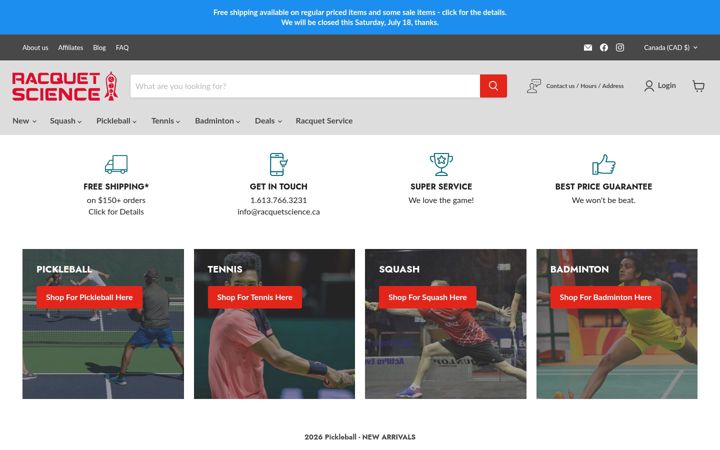Click Shop For Pickleball Here button
Image resolution: width=720 pixels, height=450 pixels.
point(89,297)
